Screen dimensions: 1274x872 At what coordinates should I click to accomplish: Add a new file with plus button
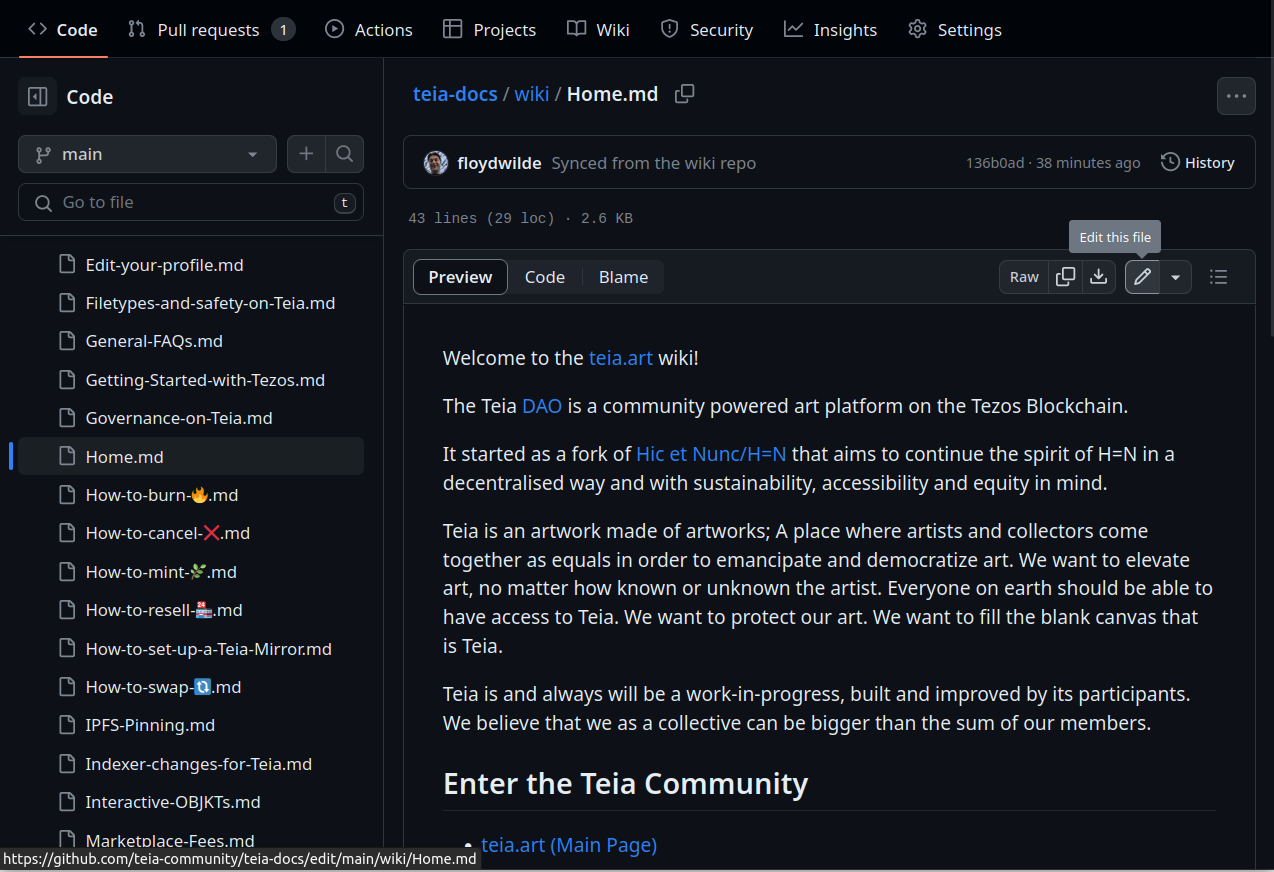[x=306, y=154]
